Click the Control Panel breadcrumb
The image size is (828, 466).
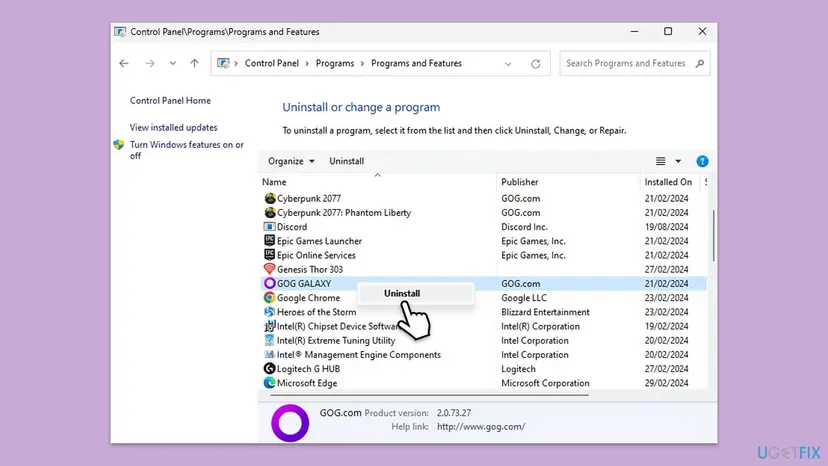click(271, 63)
